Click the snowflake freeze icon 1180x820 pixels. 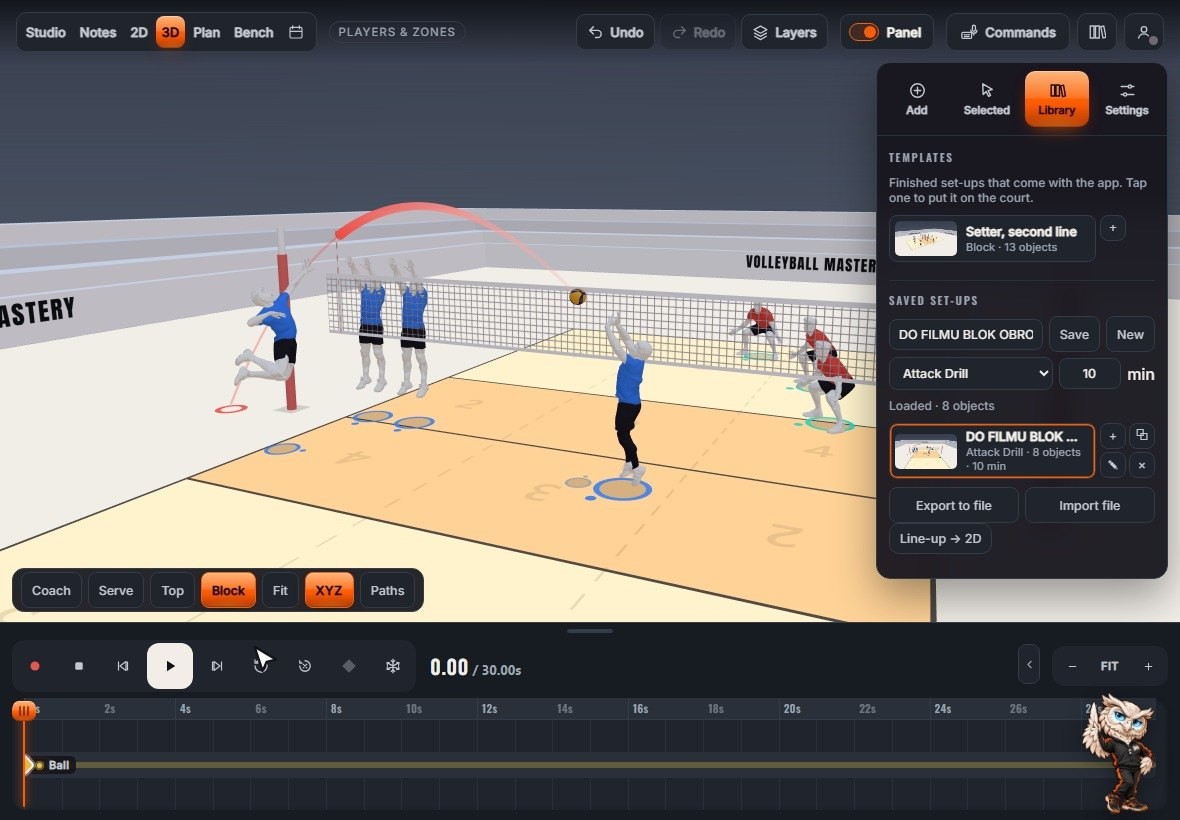click(393, 666)
